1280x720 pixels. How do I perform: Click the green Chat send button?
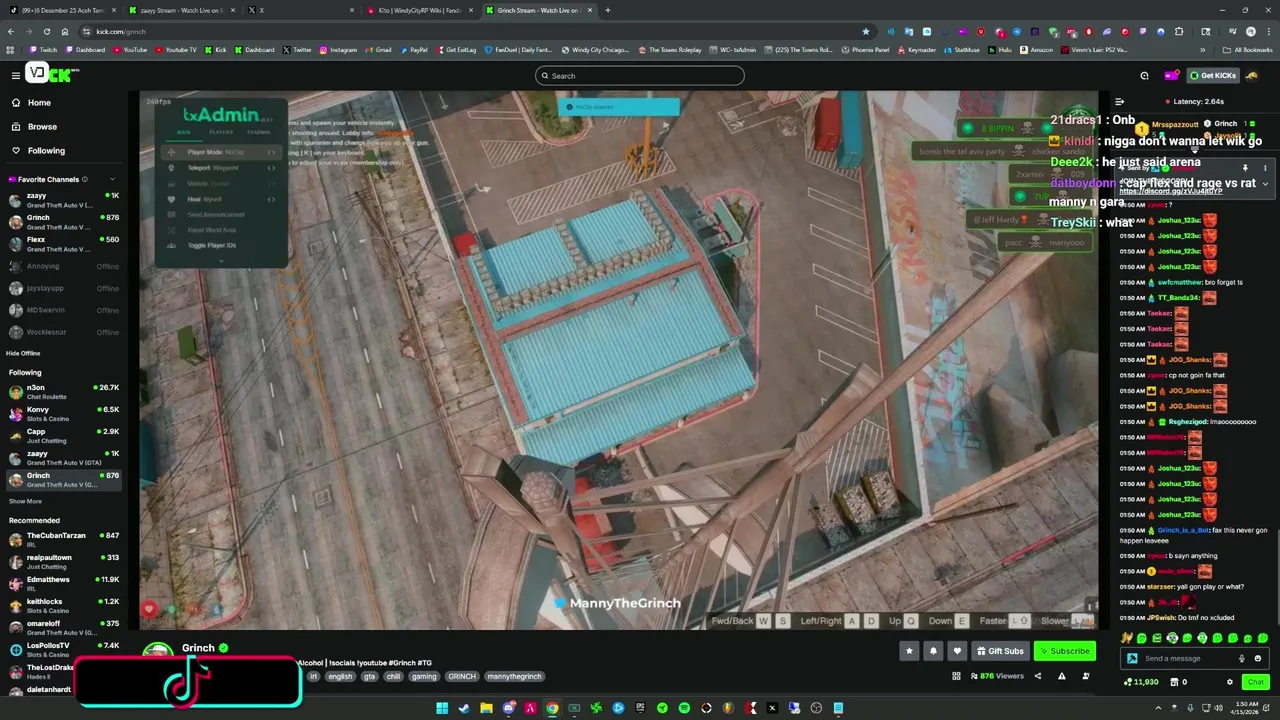[1255, 682]
